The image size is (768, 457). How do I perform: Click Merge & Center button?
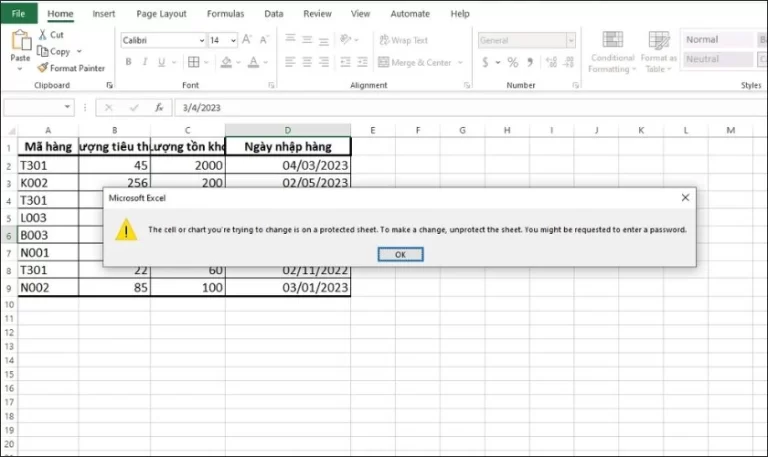point(415,62)
